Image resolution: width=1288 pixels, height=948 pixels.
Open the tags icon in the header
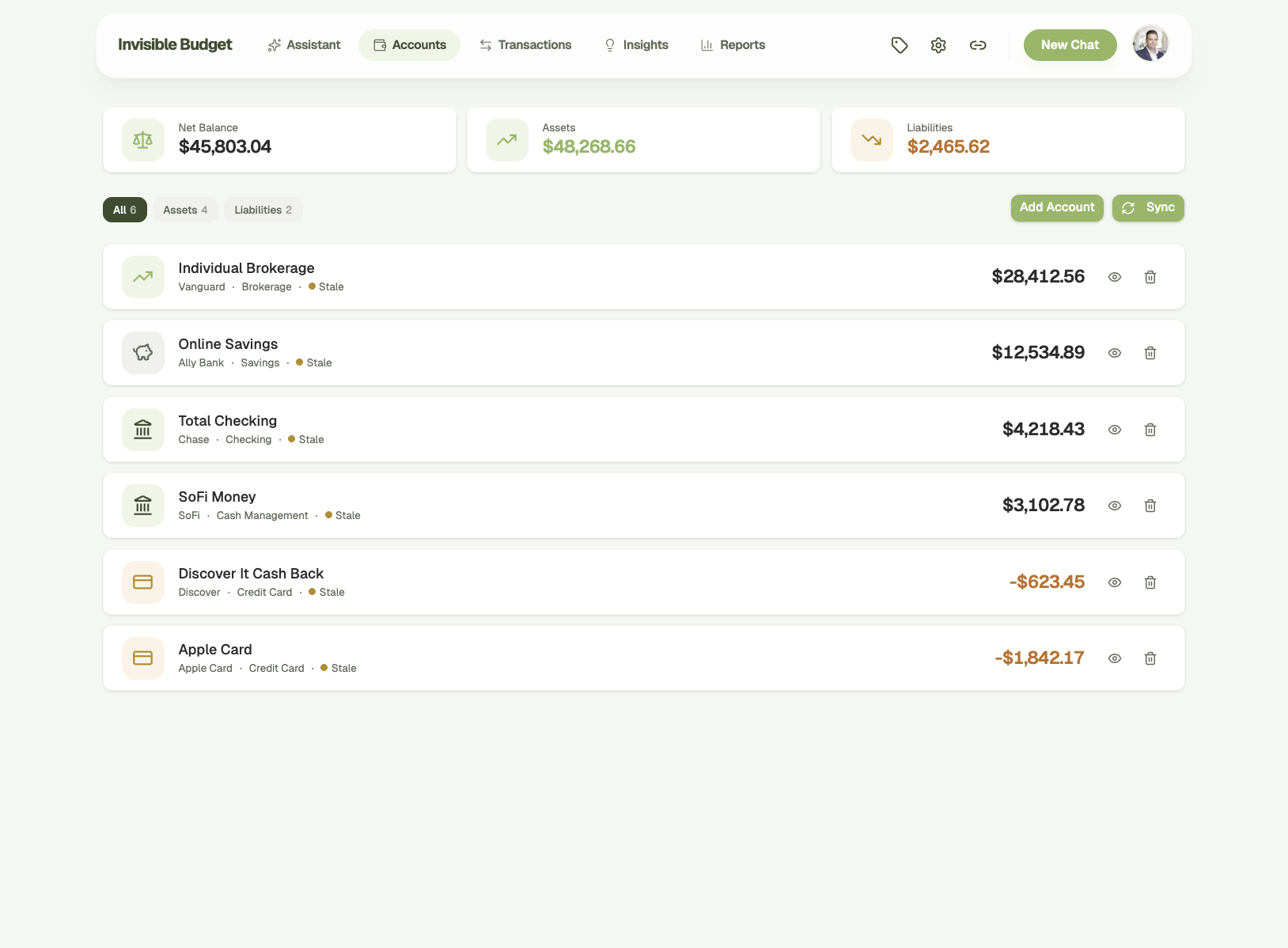pyautogui.click(x=900, y=45)
